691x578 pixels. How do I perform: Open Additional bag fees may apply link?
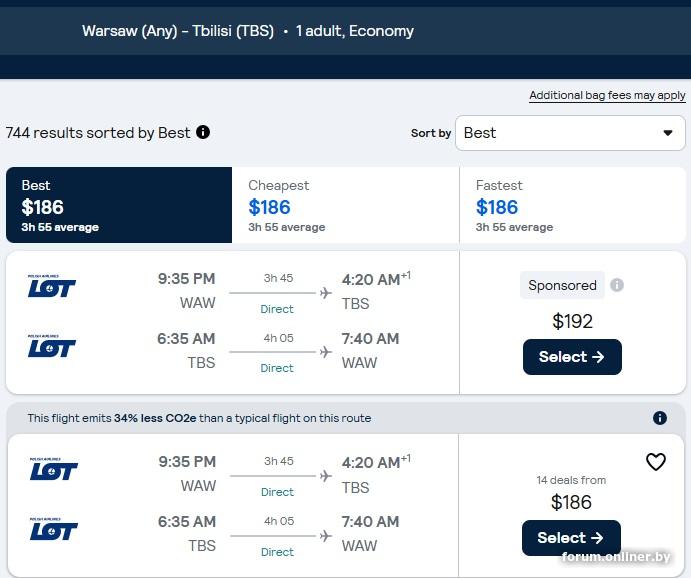click(x=607, y=96)
